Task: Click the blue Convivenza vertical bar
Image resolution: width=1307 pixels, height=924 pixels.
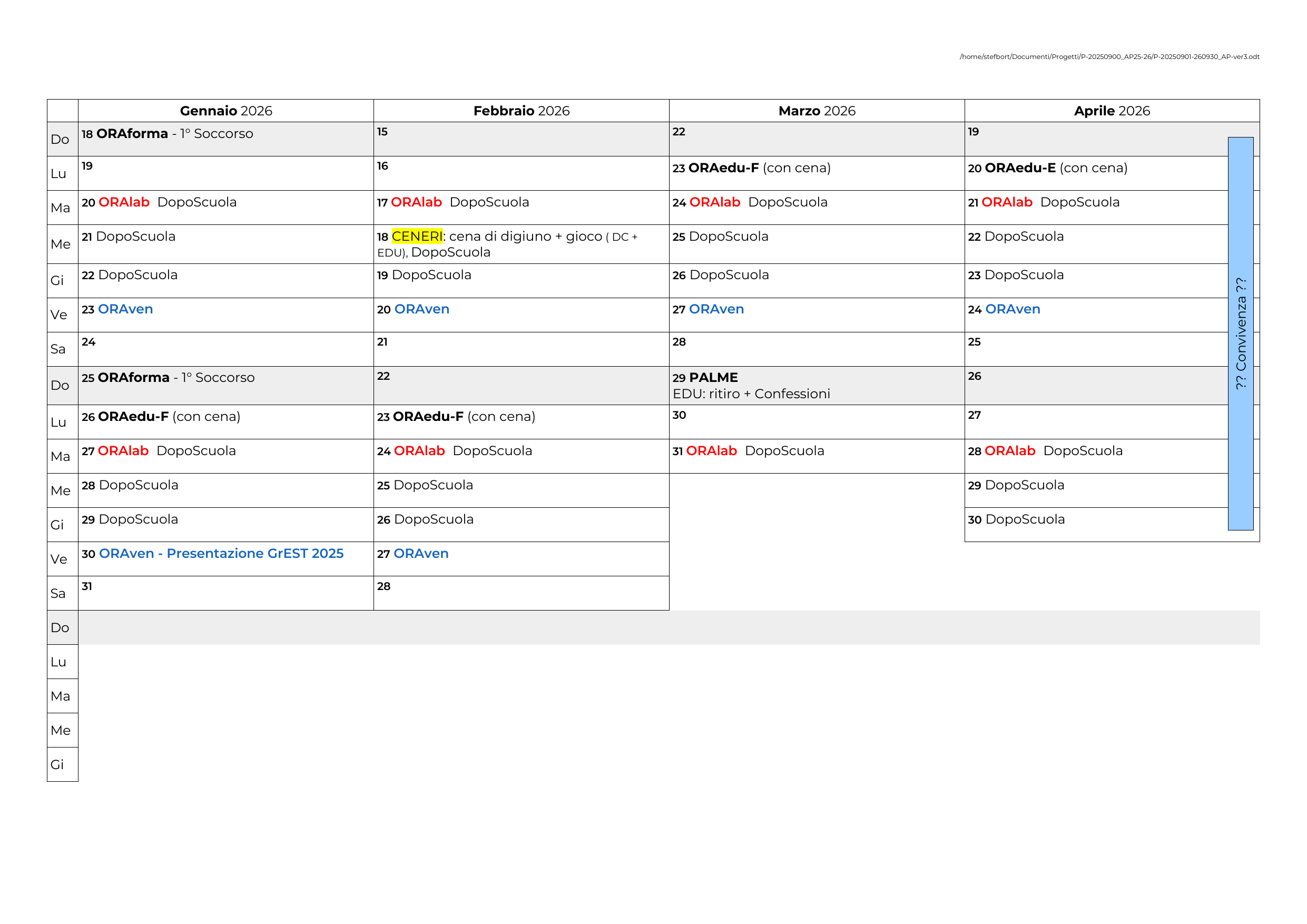Action: tap(1241, 333)
